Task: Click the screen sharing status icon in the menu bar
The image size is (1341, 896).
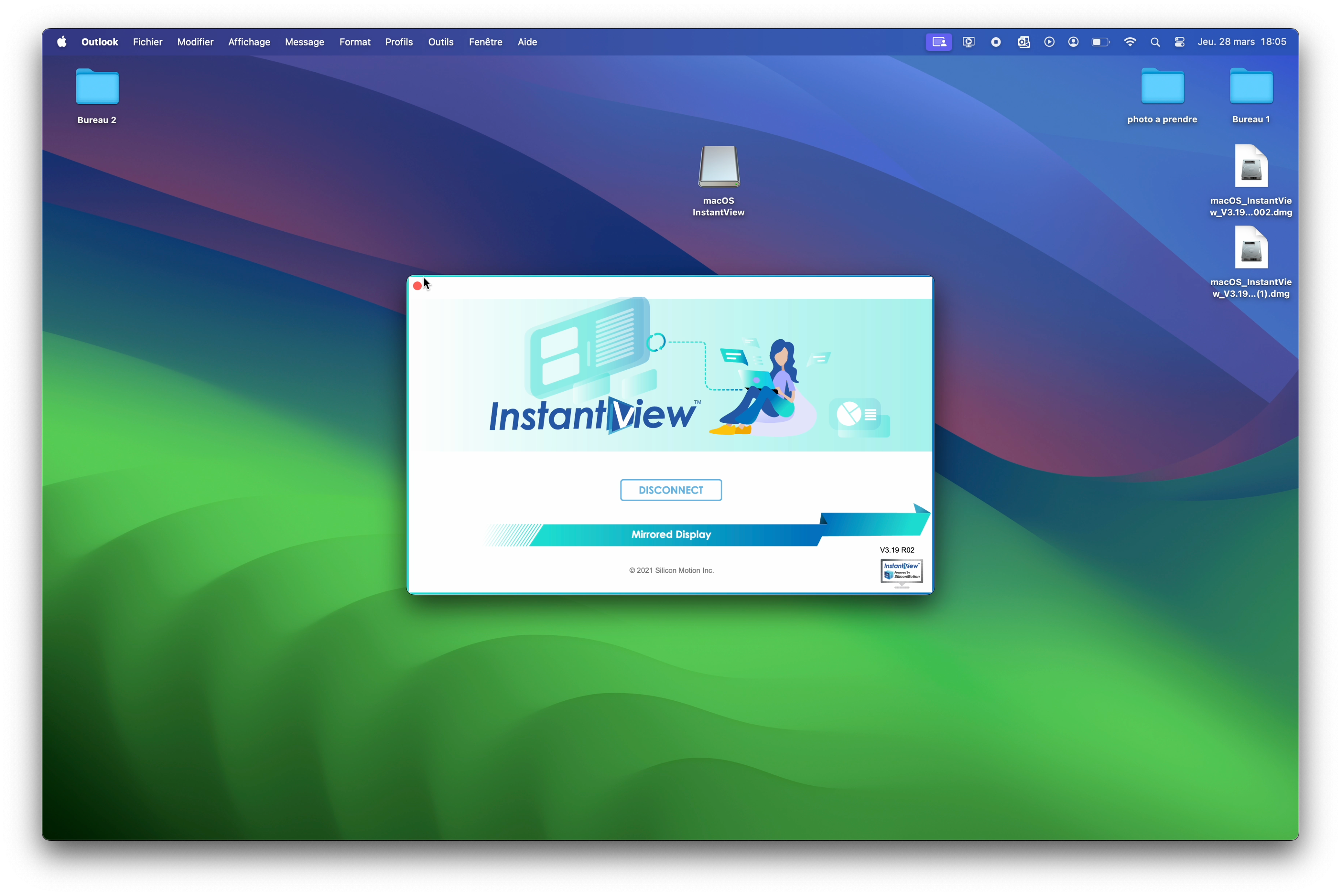Action: (x=938, y=42)
